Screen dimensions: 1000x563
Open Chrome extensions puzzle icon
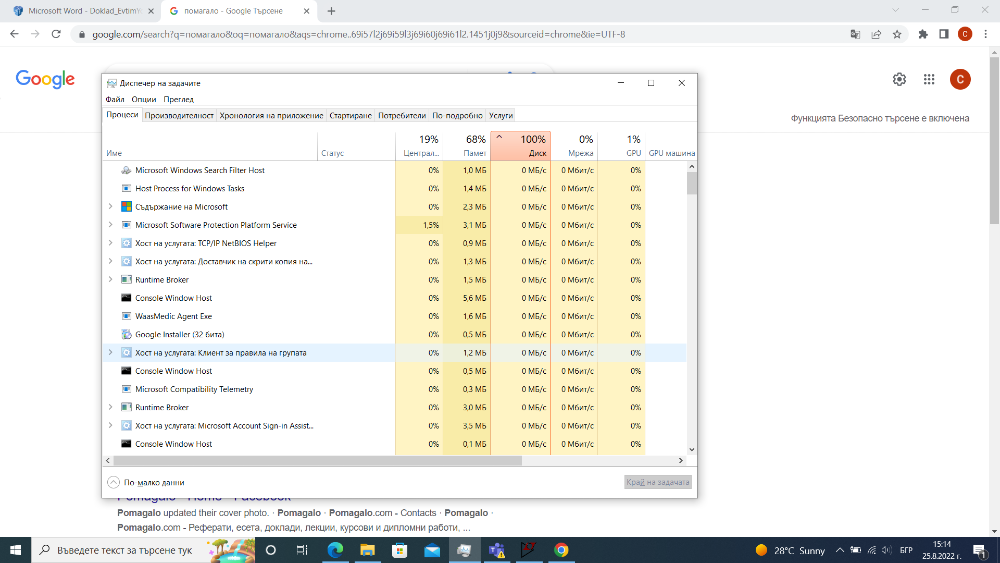pos(923,34)
